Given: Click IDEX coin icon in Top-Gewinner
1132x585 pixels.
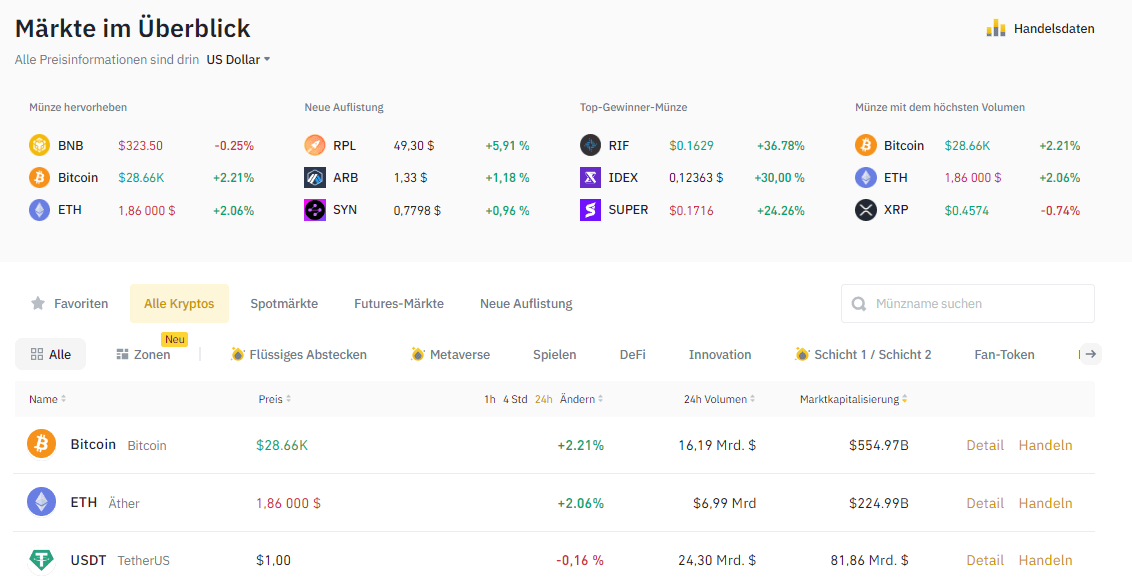Looking at the screenshot, I should tap(591, 177).
